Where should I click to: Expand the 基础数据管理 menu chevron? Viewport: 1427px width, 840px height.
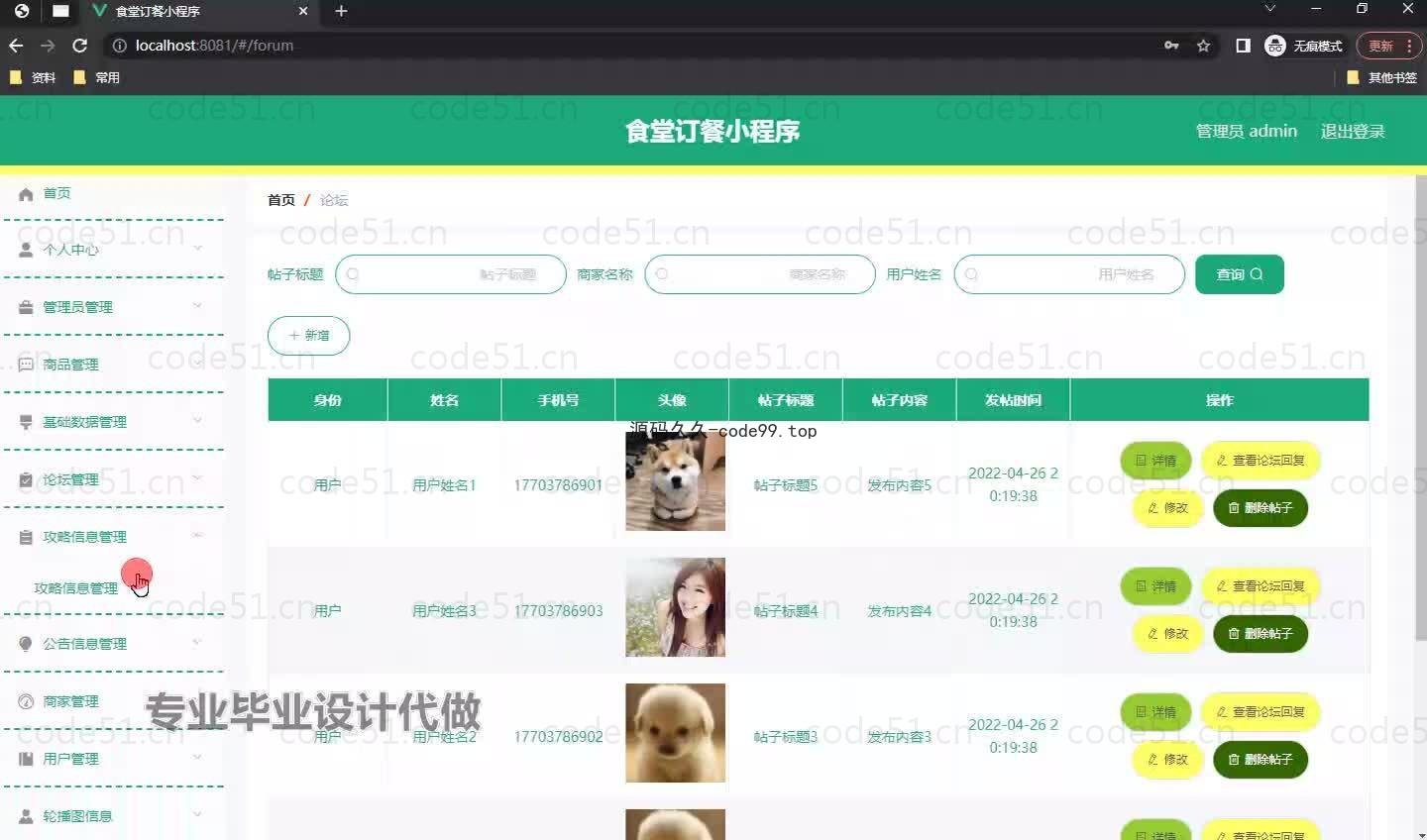(197, 420)
